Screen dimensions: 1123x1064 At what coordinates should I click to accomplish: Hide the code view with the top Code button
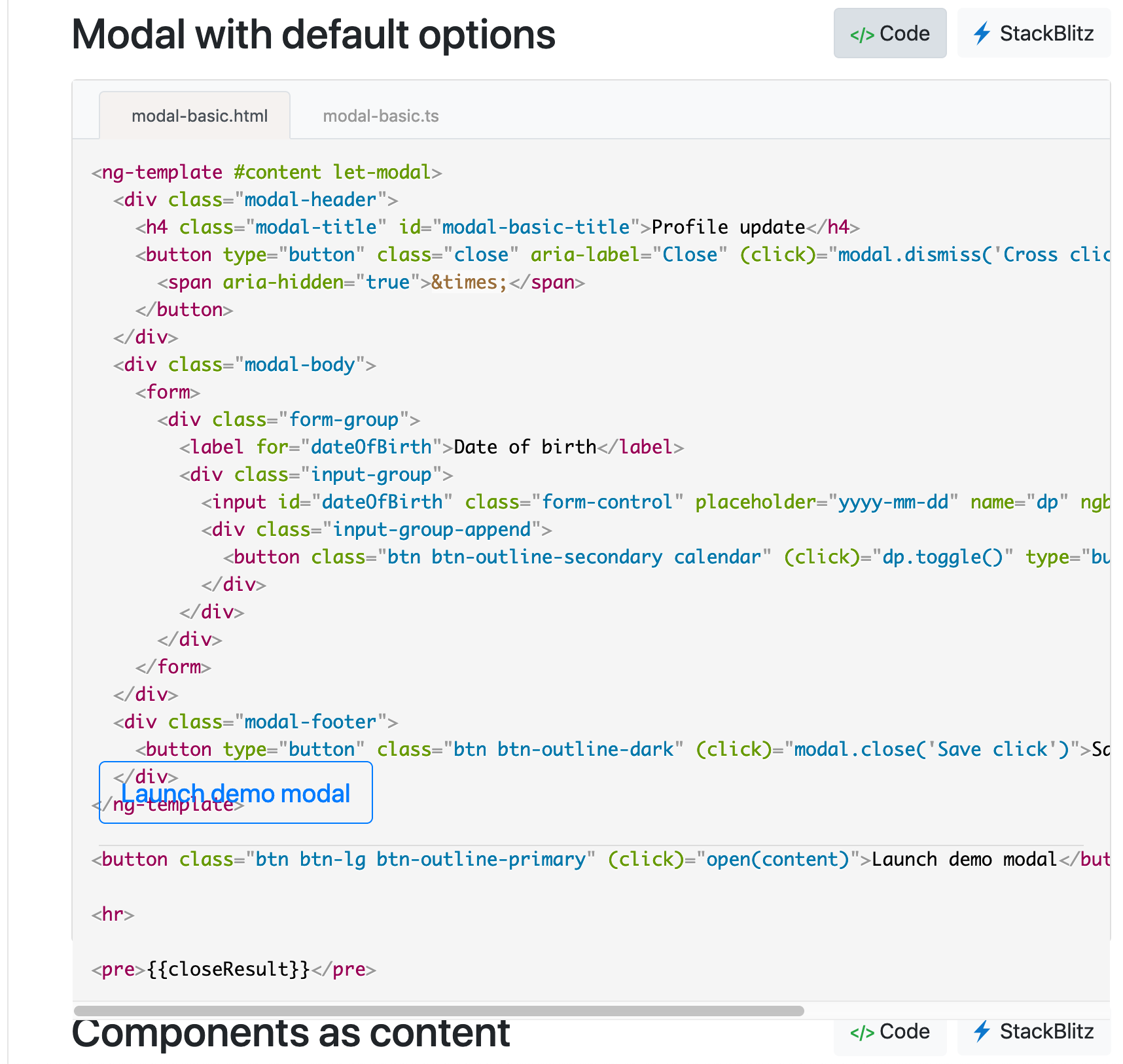(x=890, y=33)
